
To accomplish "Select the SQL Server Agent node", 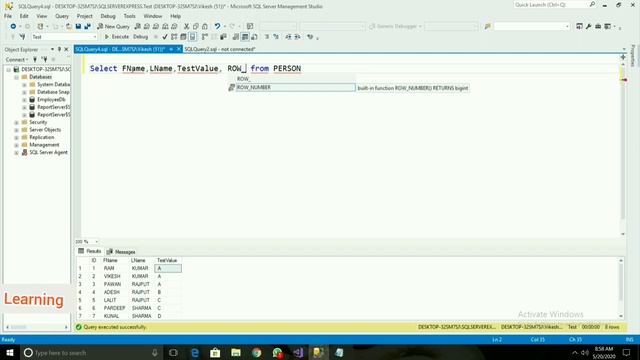I will pyautogui.click(x=48, y=152).
